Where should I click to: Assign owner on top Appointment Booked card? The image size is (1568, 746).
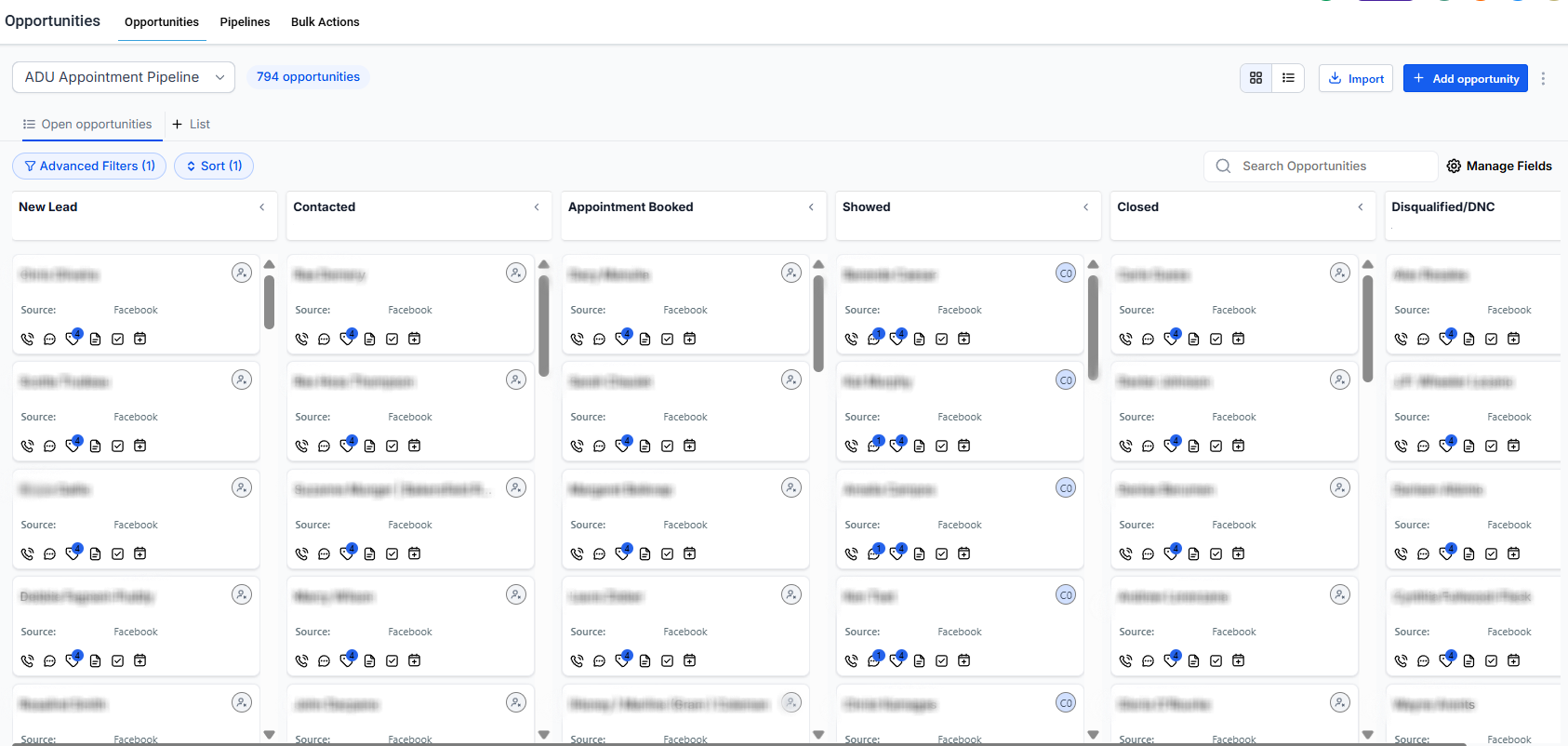coord(791,273)
